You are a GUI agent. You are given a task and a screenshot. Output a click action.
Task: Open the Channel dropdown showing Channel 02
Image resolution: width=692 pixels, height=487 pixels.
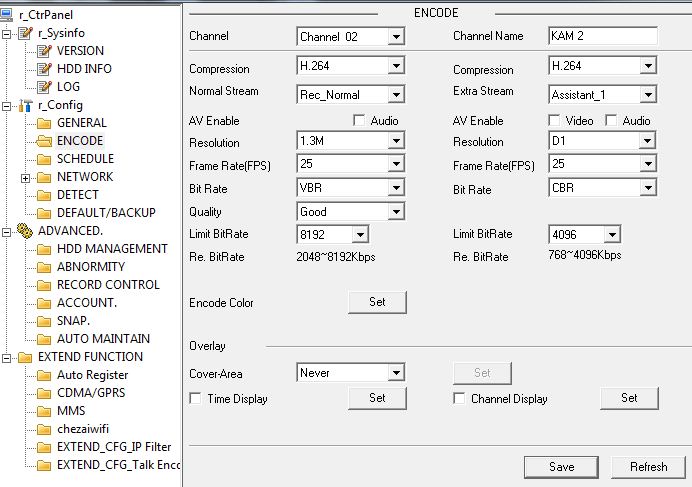[396, 37]
